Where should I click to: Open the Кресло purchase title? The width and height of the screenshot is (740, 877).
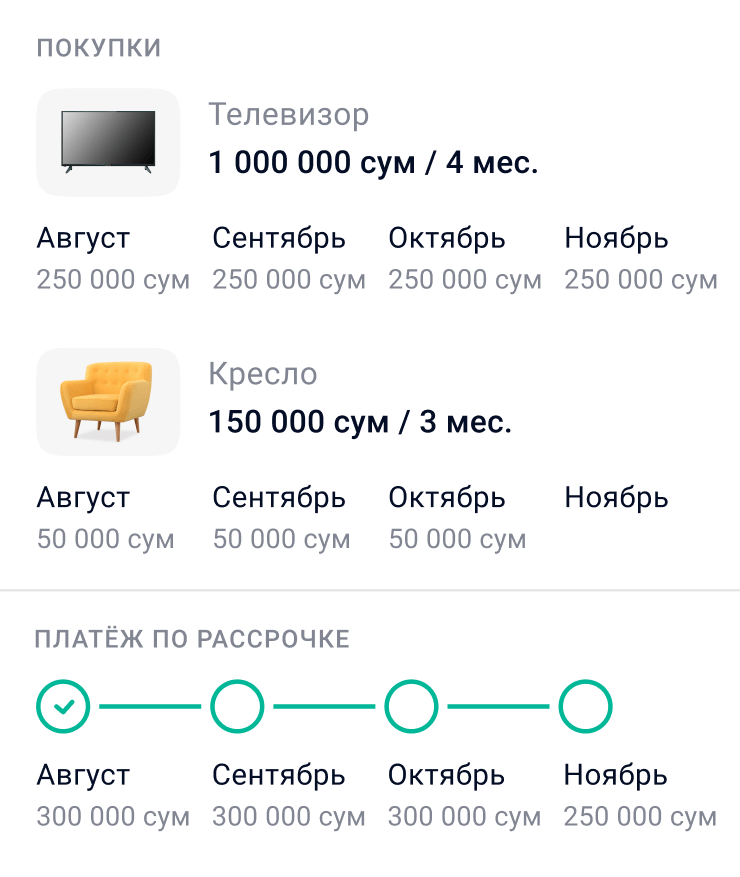point(263,375)
